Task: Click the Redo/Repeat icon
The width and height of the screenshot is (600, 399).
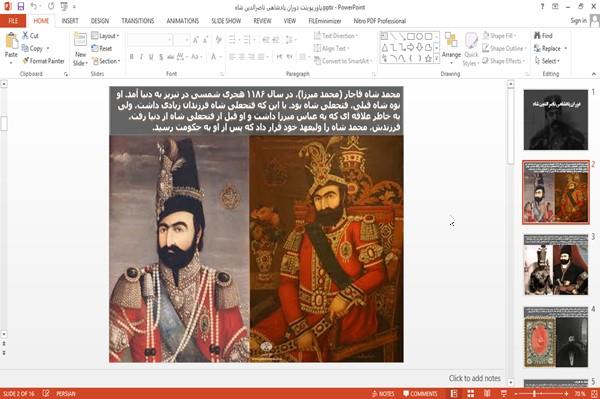Action: point(51,7)
